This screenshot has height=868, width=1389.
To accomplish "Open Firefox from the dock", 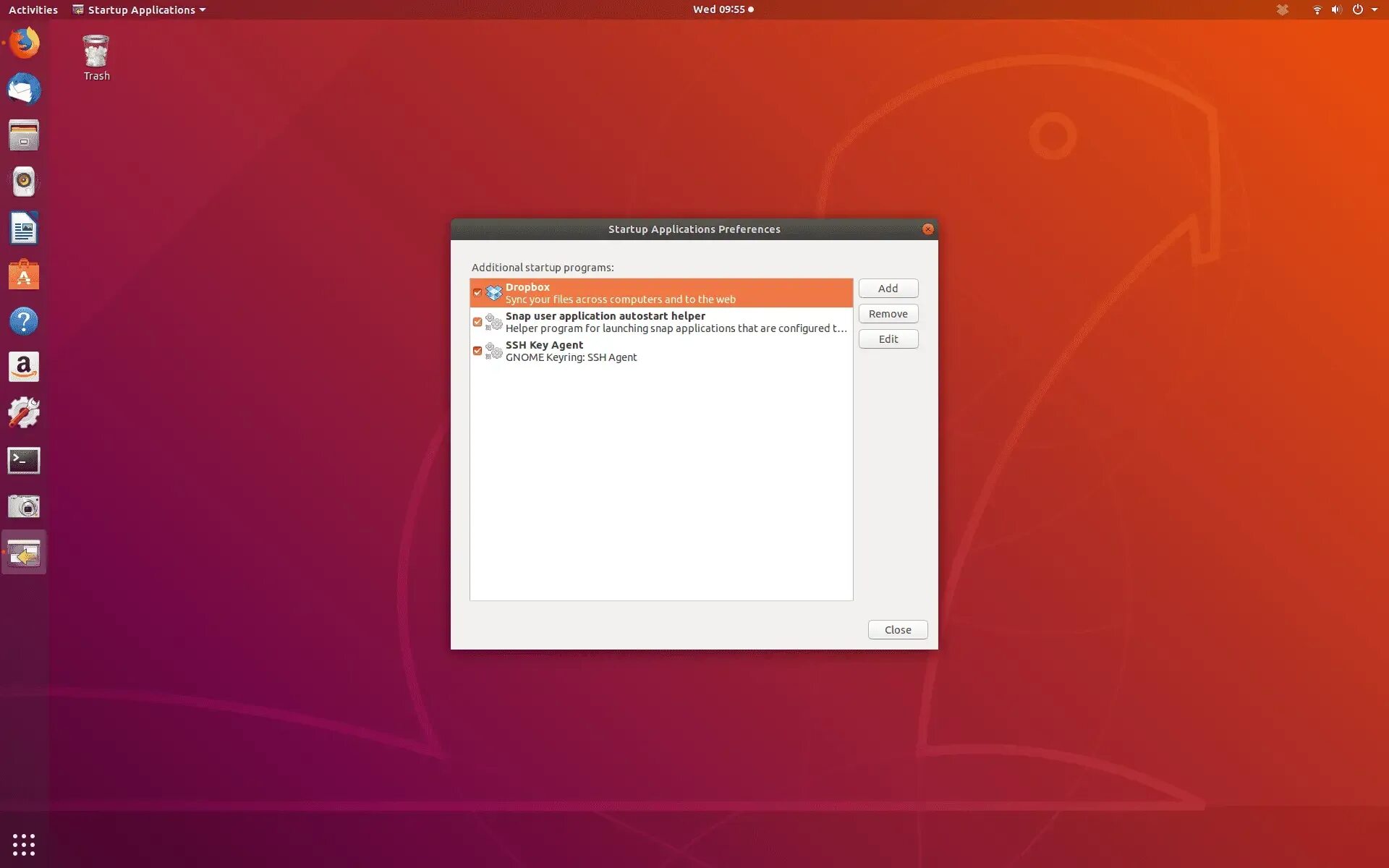I will click(x=24, y=43).
